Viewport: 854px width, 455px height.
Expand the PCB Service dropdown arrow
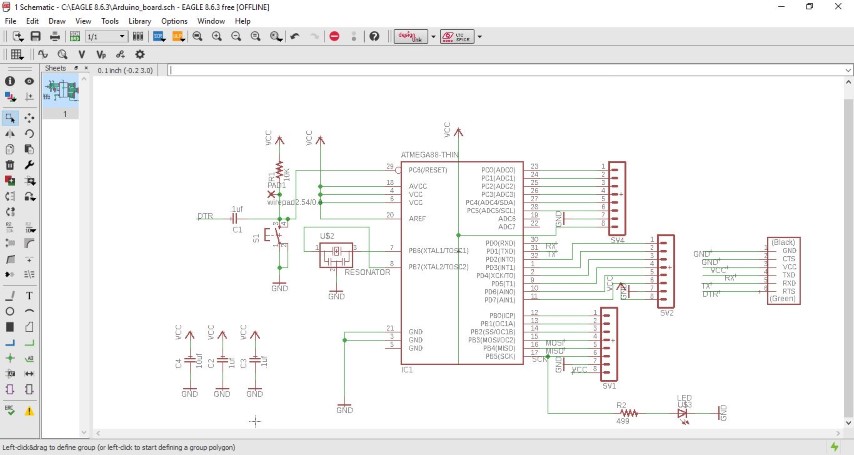click(x=480, y=37)
